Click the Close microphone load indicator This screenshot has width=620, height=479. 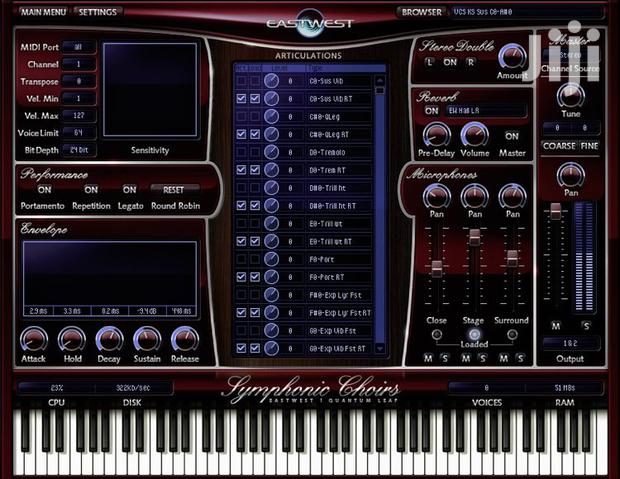[x=437, y=335]
